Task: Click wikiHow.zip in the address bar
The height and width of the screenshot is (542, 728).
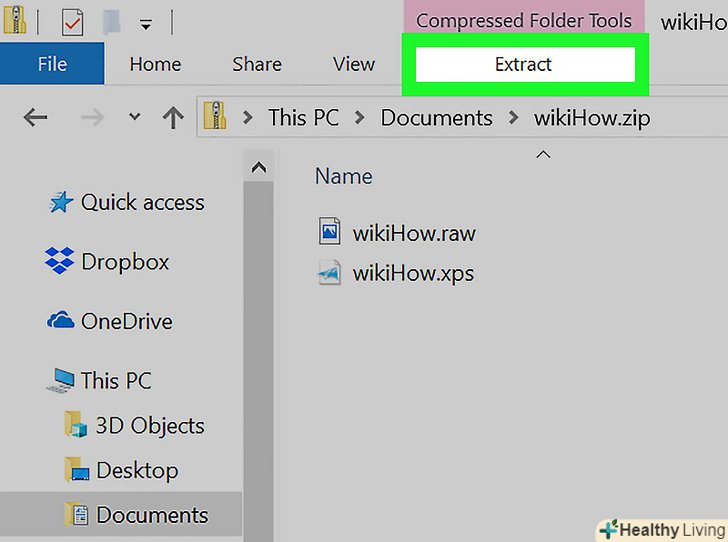Action: coord(592,118)
